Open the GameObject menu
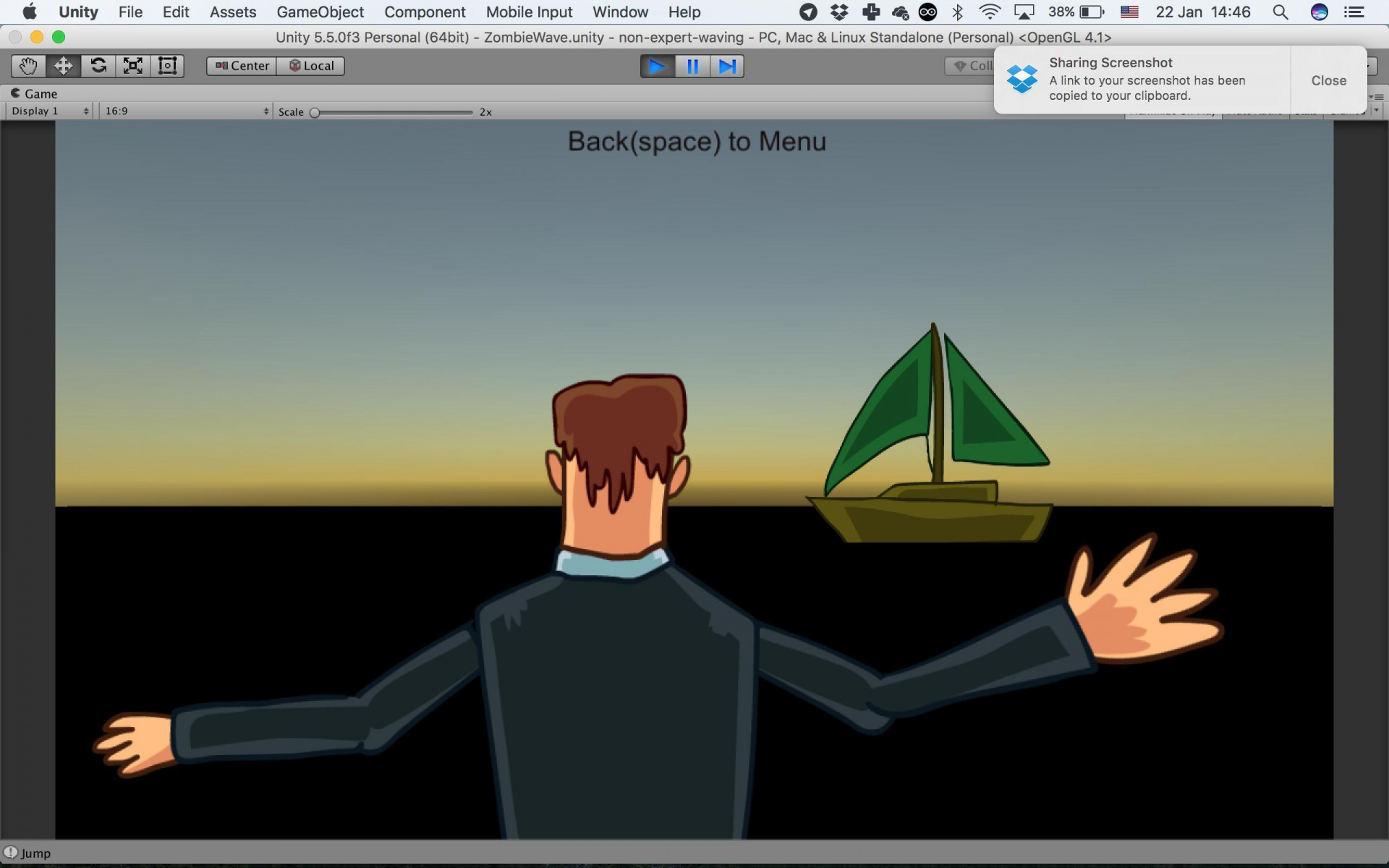 point(320,12)
